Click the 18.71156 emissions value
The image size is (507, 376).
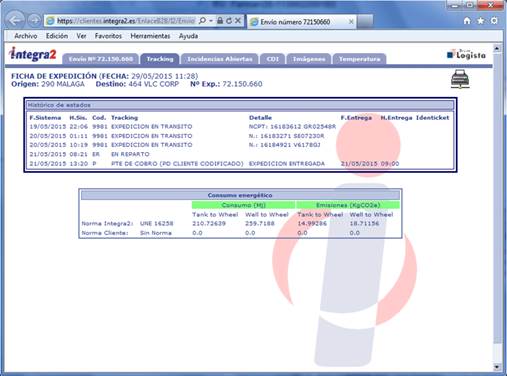[364, 223]
